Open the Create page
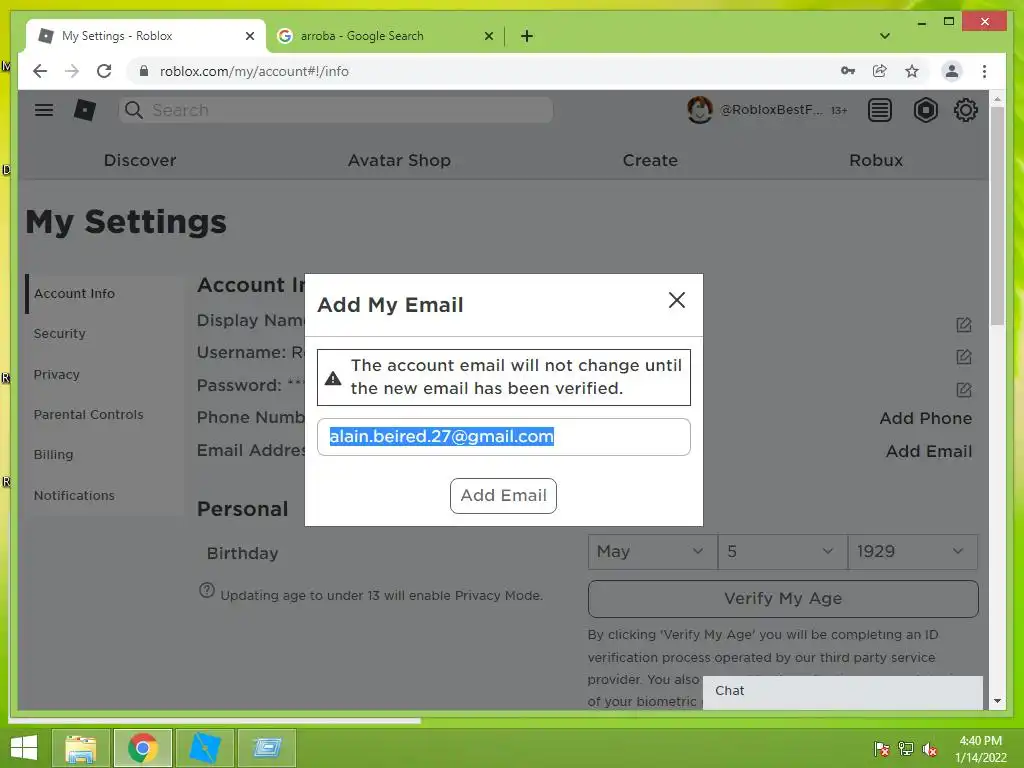Viewport: 1024px width, 768px height. point(650,160)
